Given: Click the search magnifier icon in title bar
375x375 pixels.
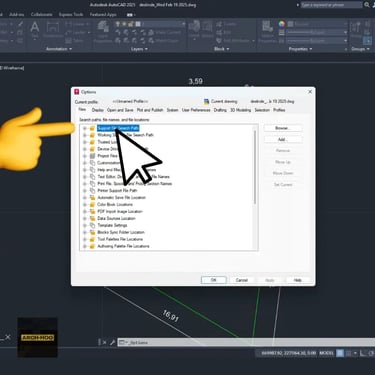Looking at the screenshot, I should pyautogui.click(x=367, y=5).
